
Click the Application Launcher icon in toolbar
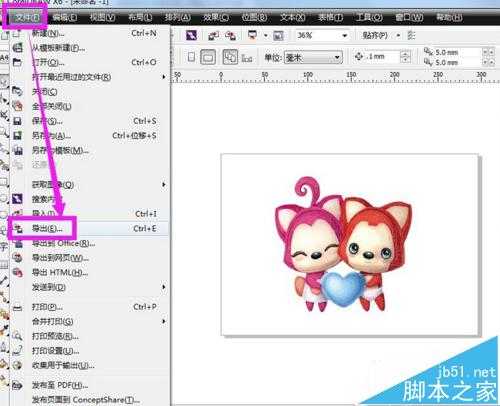point(253,35)
